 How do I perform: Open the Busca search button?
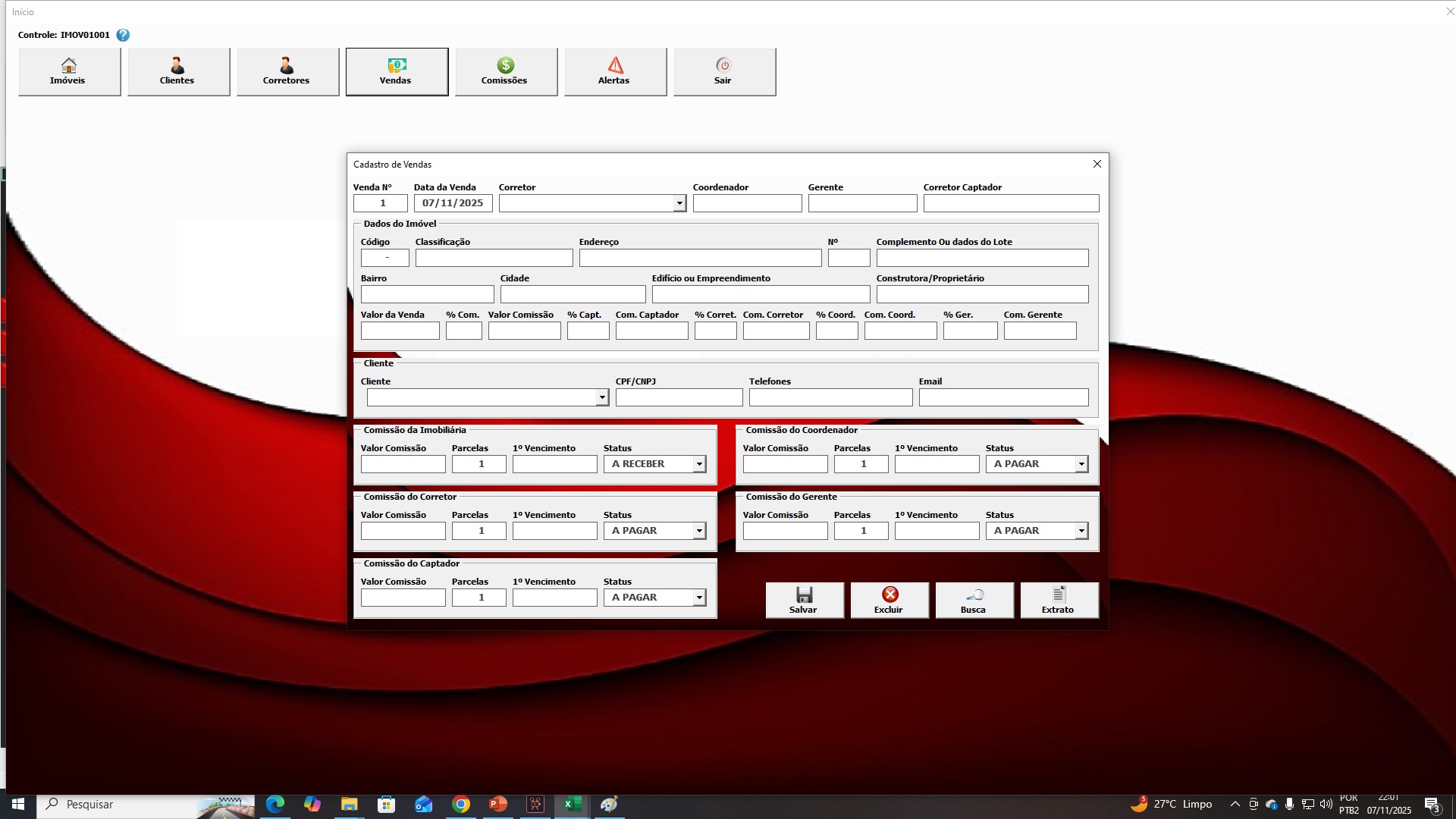click(974, 601)
